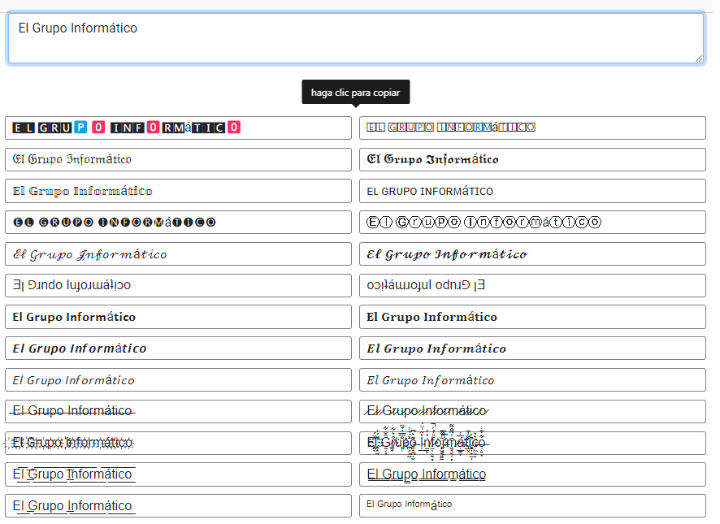720x524 pixels.
Task: Copy the light italic sans-serif style text
Action: pos(178,380)
